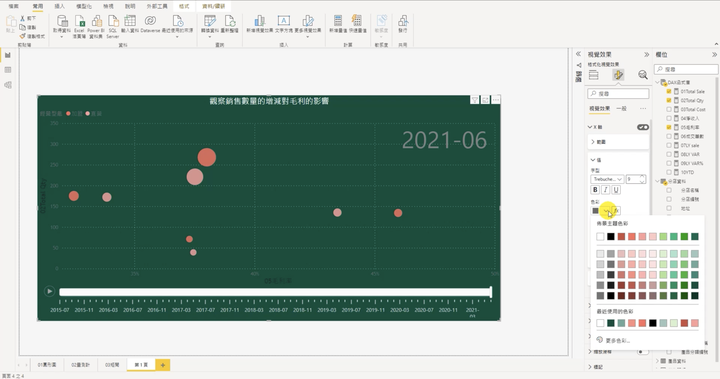
Task: Collapse the Visualizations pane chevron
Action: [x=647, y=55]
